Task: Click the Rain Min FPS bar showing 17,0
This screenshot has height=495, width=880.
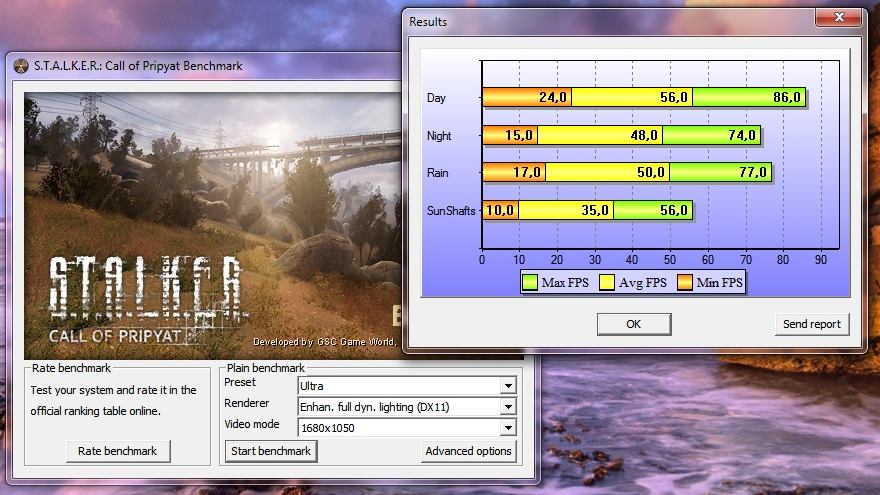Action: [513, 172]
